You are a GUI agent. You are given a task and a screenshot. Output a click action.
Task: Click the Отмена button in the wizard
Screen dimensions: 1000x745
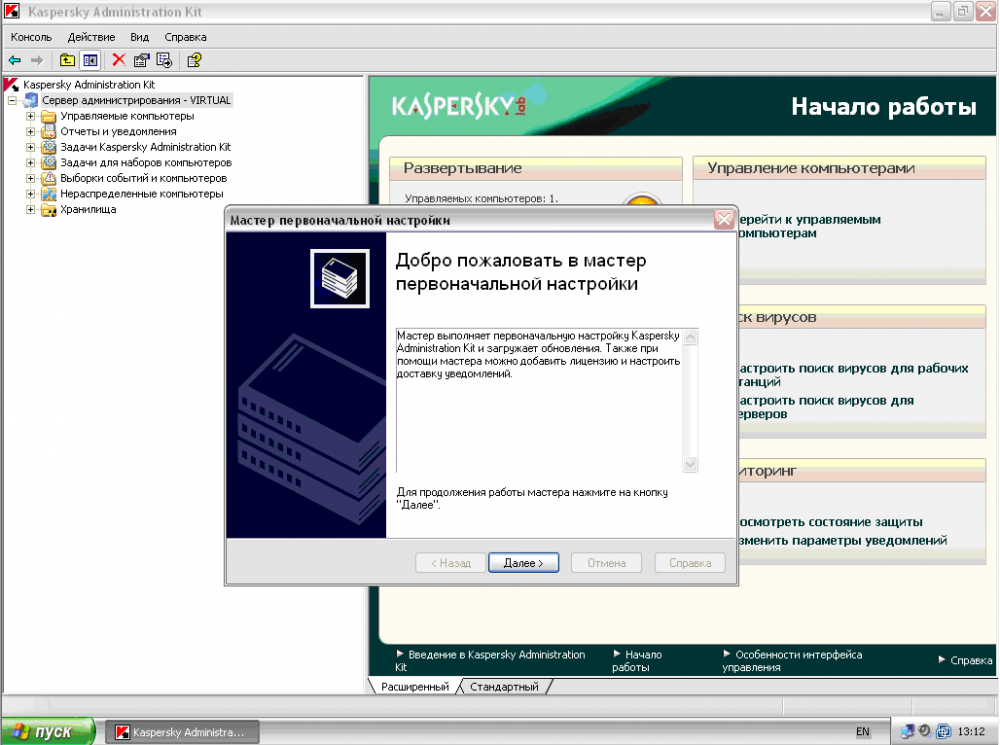click(607, 563)
